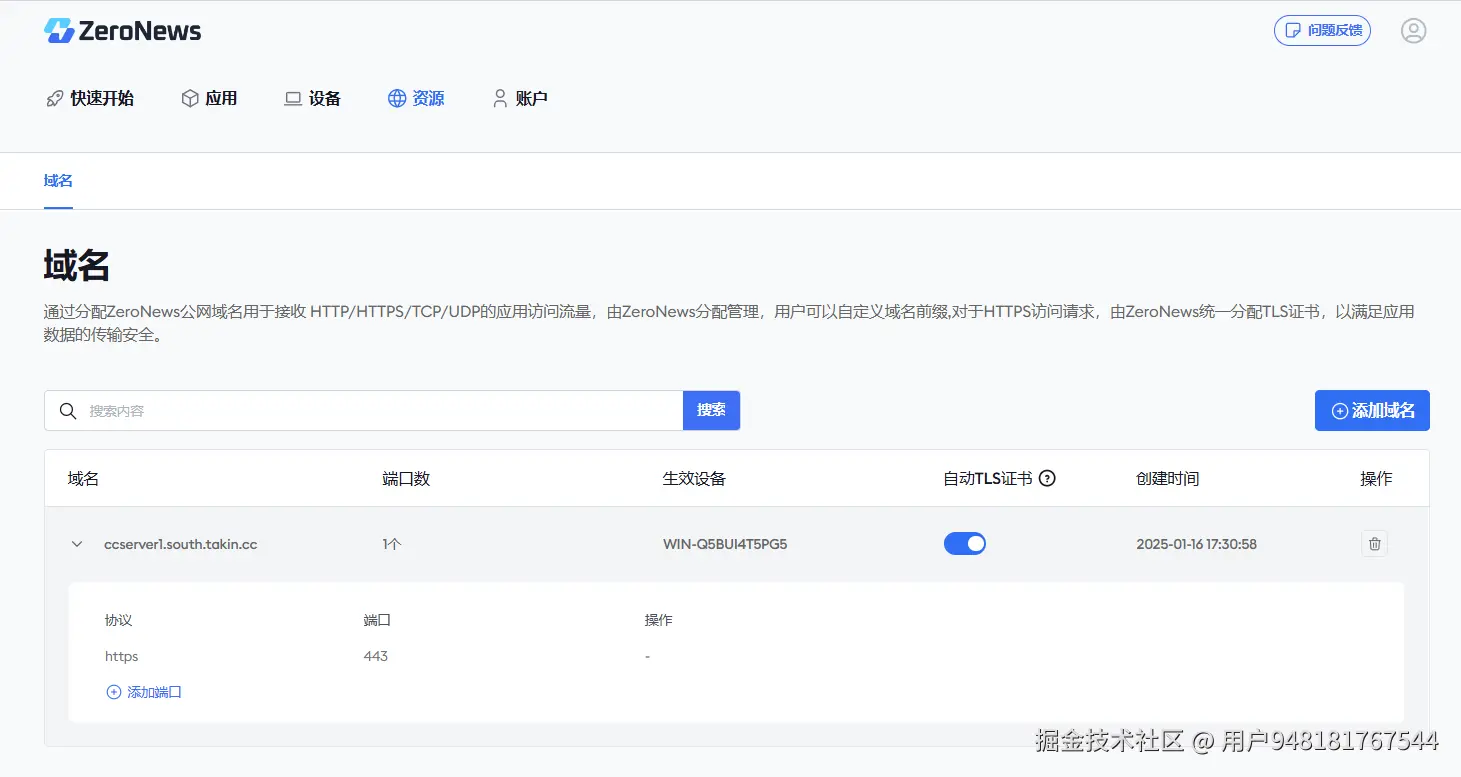Click the https protocol cell

pos(122,656)
